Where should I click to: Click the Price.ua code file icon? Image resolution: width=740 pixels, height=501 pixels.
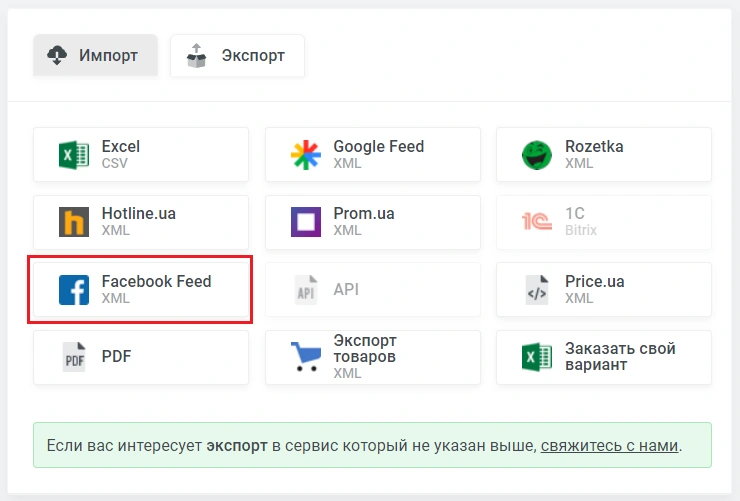tap(537, 290)
